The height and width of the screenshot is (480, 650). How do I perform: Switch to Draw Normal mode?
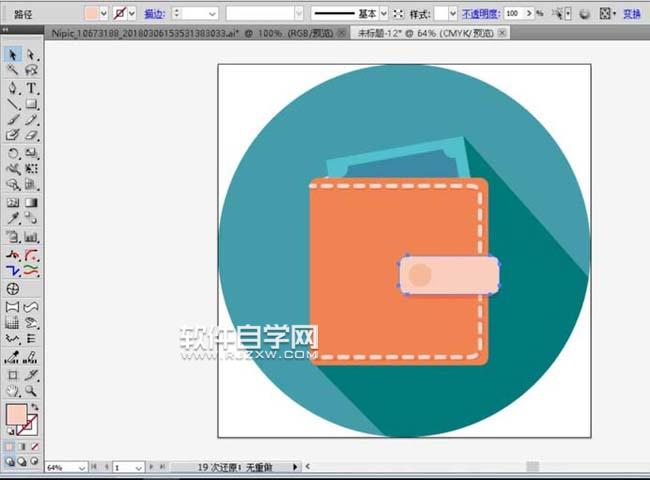pyautogui.click(x=9, y=461)
